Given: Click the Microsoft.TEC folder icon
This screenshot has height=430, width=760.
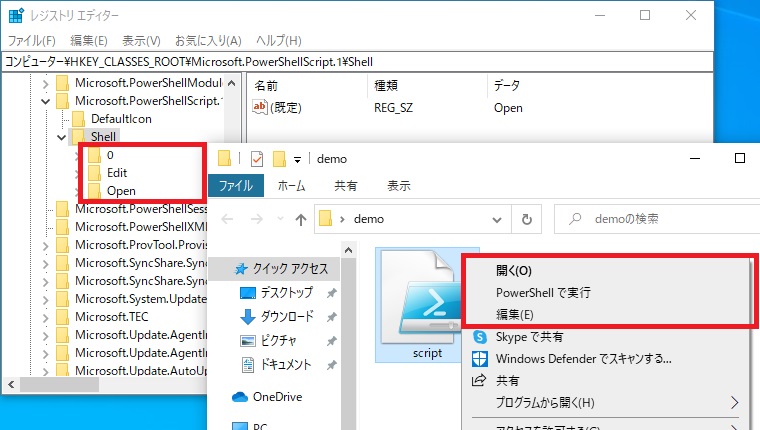Looking at the screenshot, I should [62, 317].
